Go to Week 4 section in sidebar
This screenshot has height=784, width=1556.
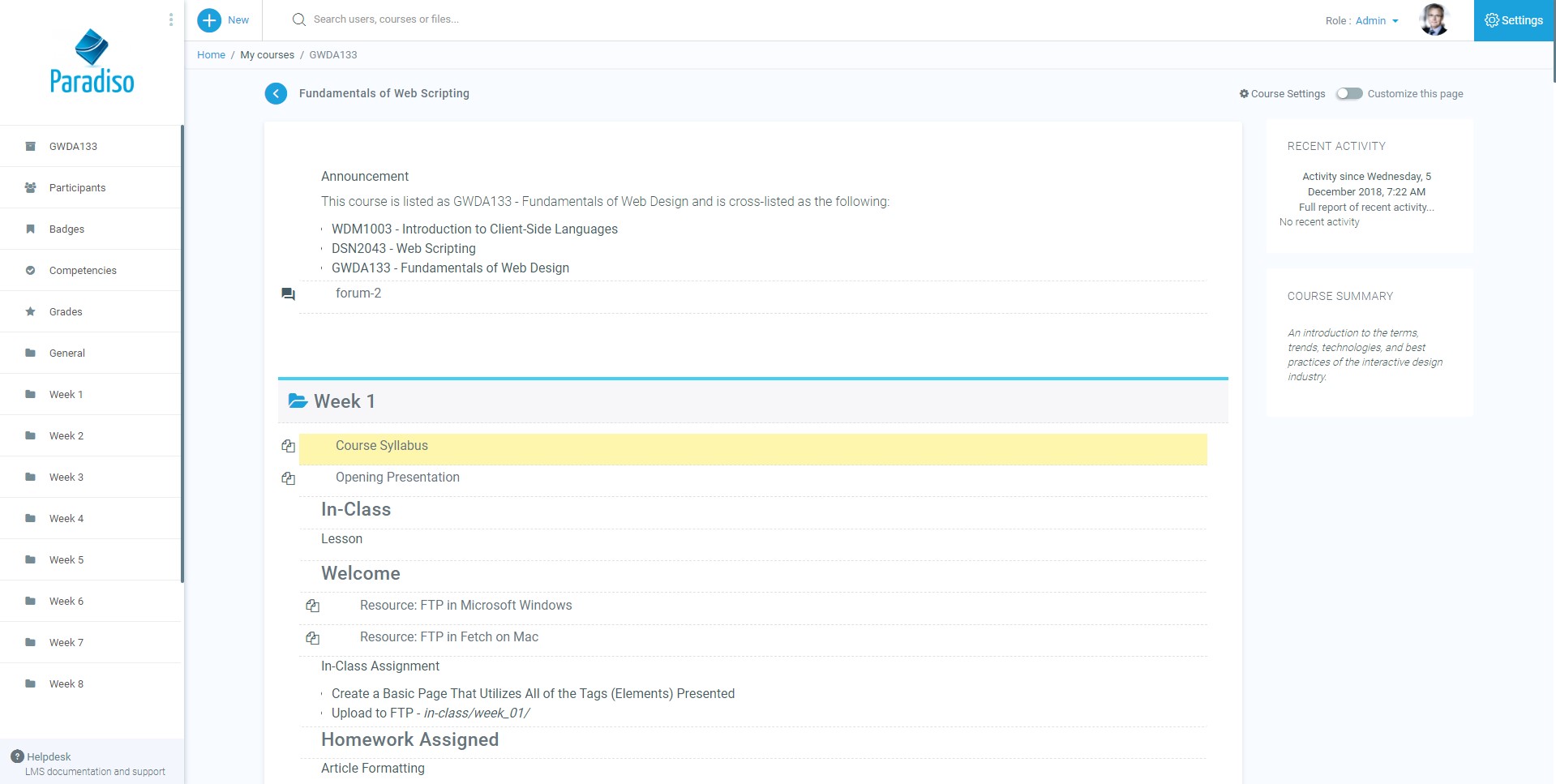(66, 519)
